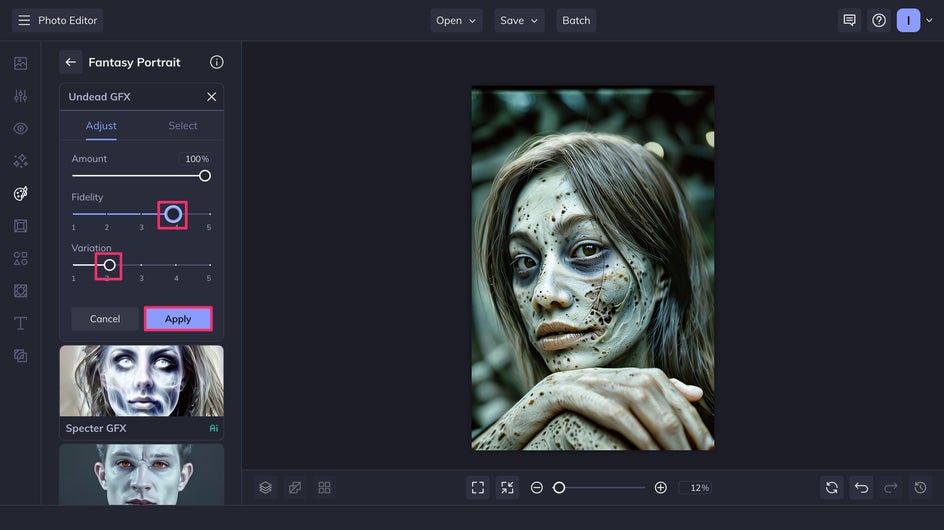Zoom out with the minus icon
Image resolution: width=944 pixels, height=530 pixels.
point(536,487)
